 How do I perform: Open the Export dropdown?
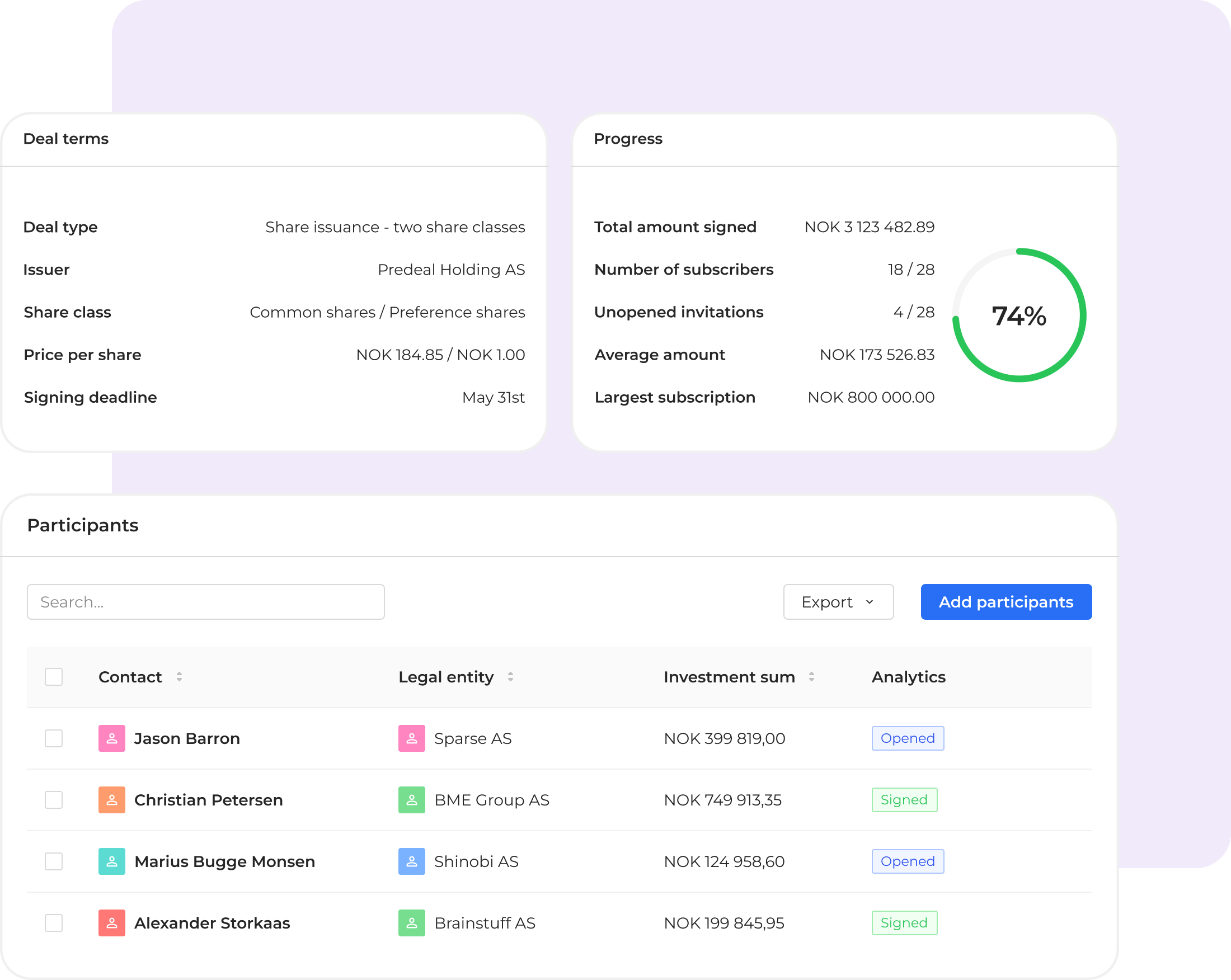838,601
